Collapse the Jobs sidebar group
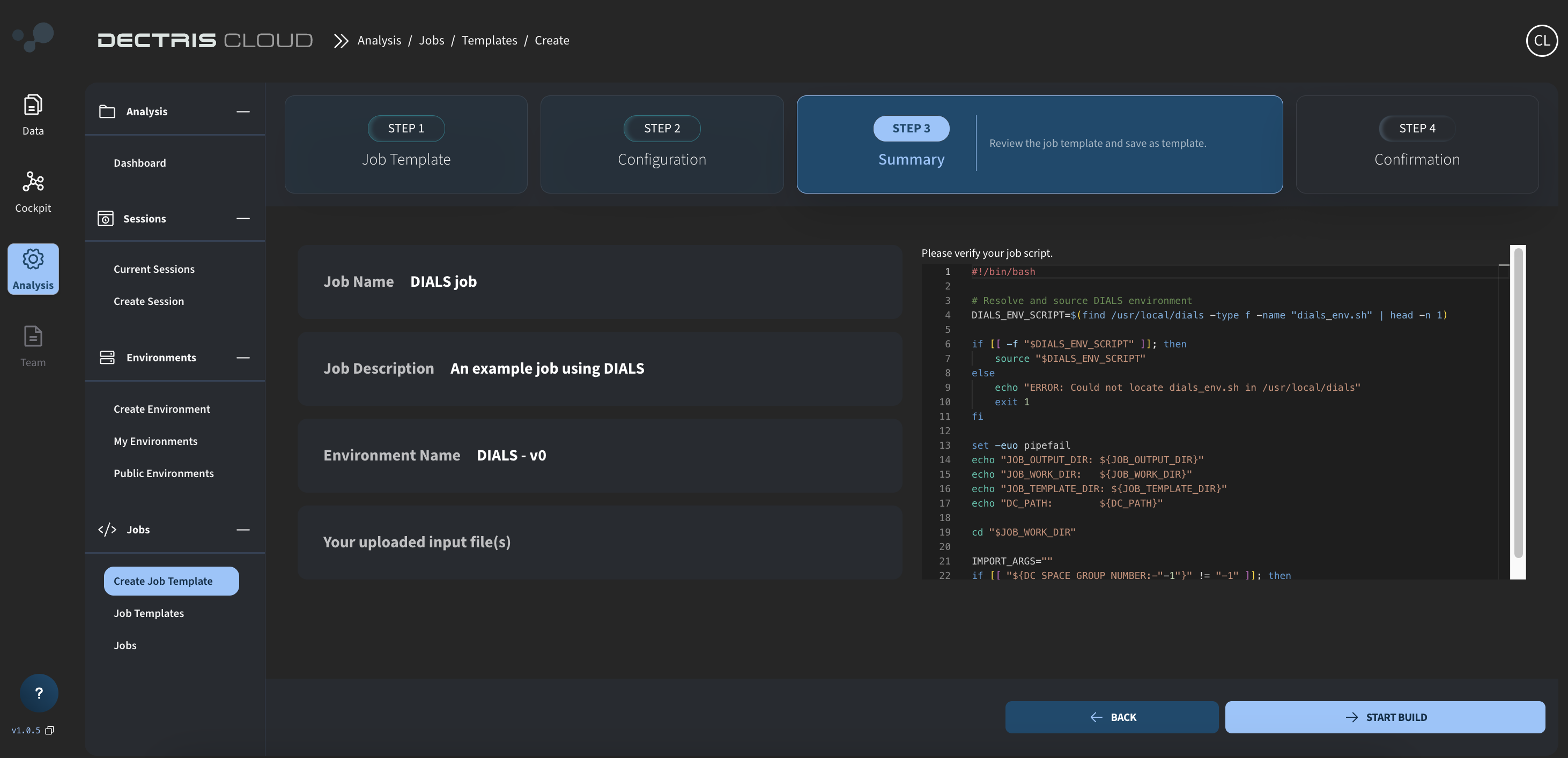Image resolution: width=1568 pixels, height=758 pixels. (243, 530)
